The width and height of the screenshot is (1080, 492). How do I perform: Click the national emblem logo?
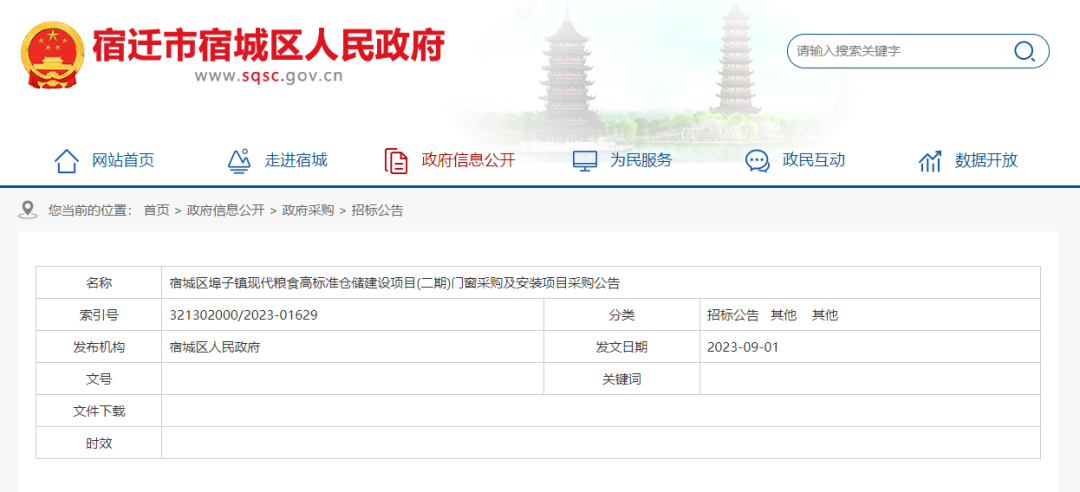[52, 55]
